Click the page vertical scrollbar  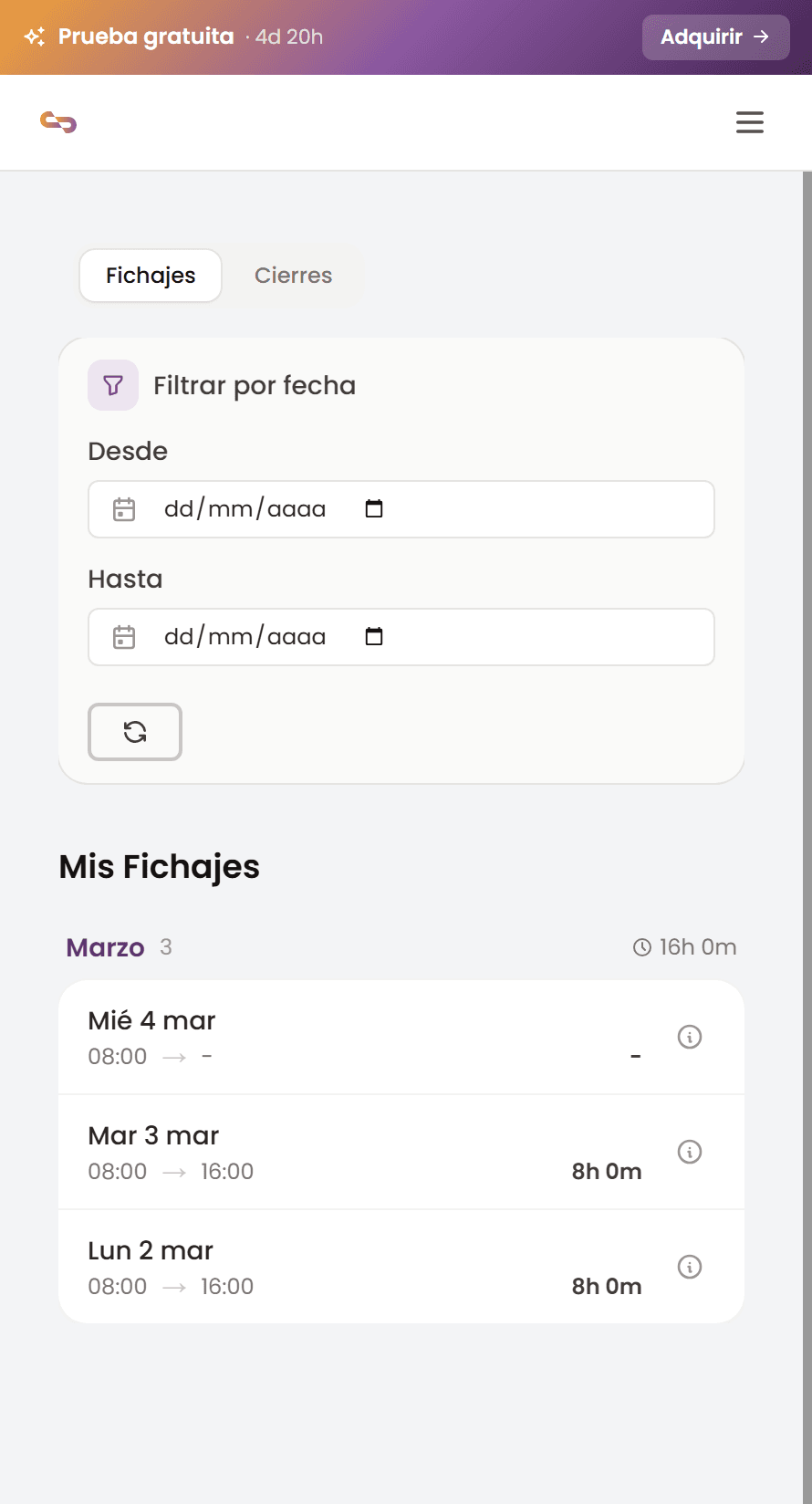pyautogui.click(x=807, y=837)
